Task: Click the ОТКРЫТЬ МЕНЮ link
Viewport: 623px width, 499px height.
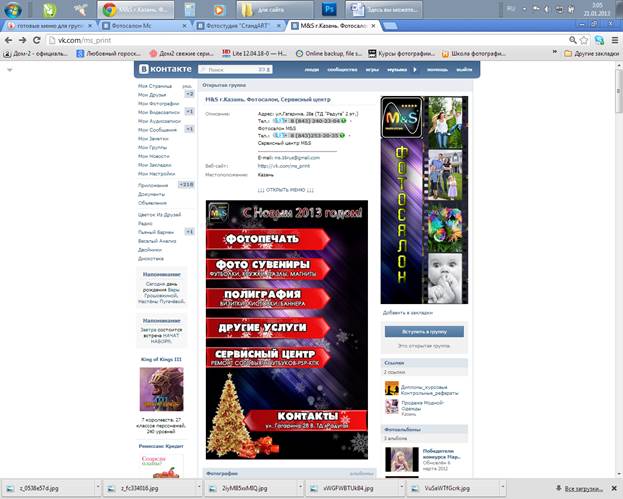Action: (286, 190)
